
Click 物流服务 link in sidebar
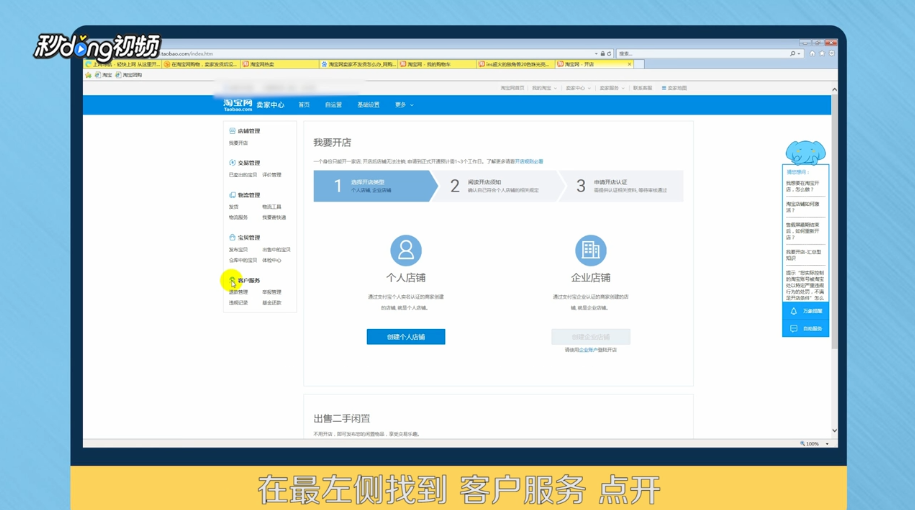click(238, 218)
